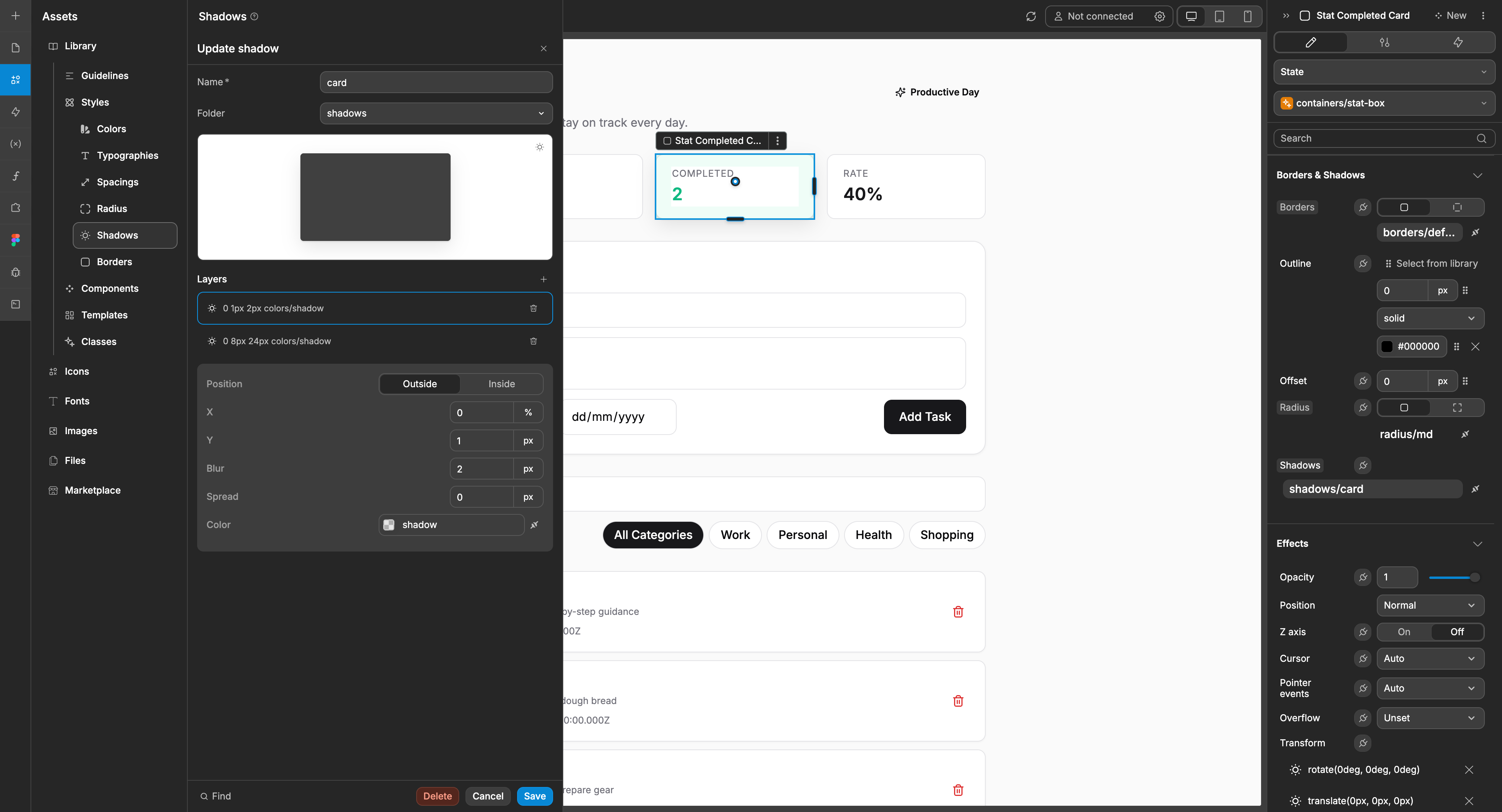Collapse the Effects section

[1477, 543]
